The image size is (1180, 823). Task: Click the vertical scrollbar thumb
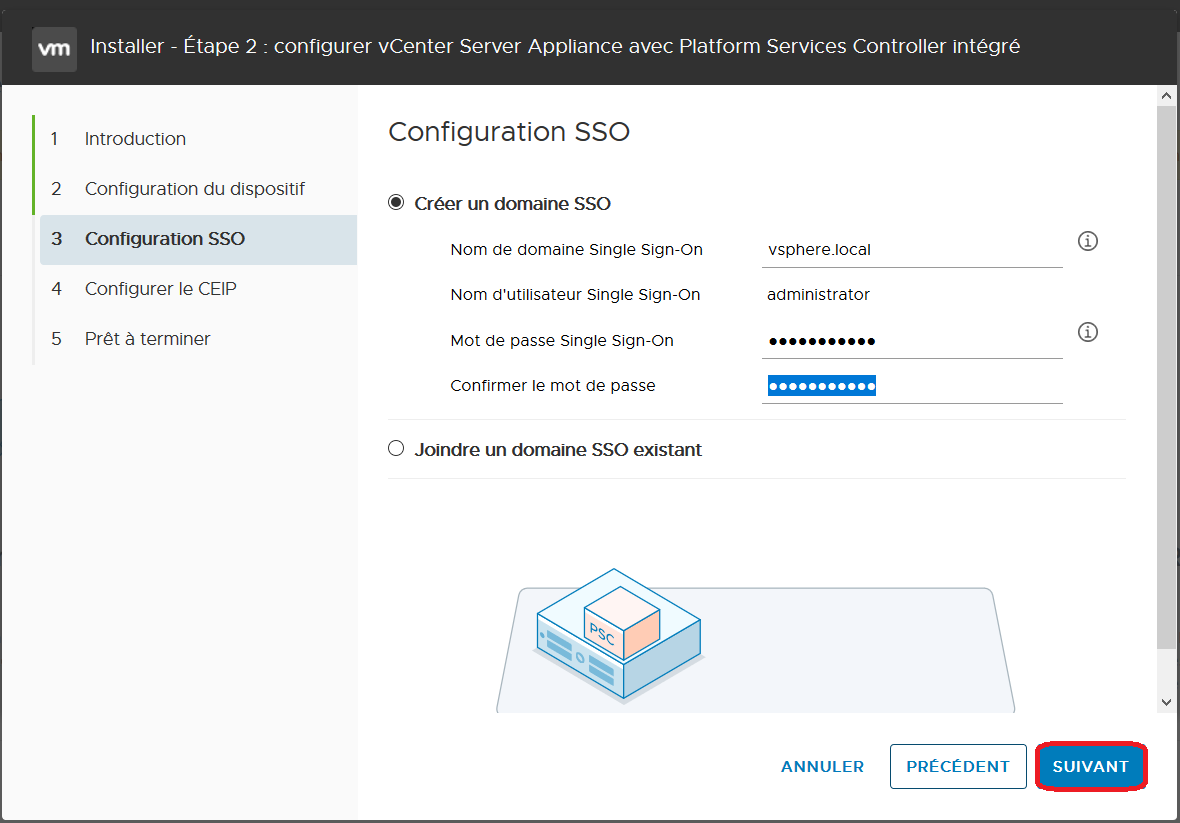[1166, 376]
